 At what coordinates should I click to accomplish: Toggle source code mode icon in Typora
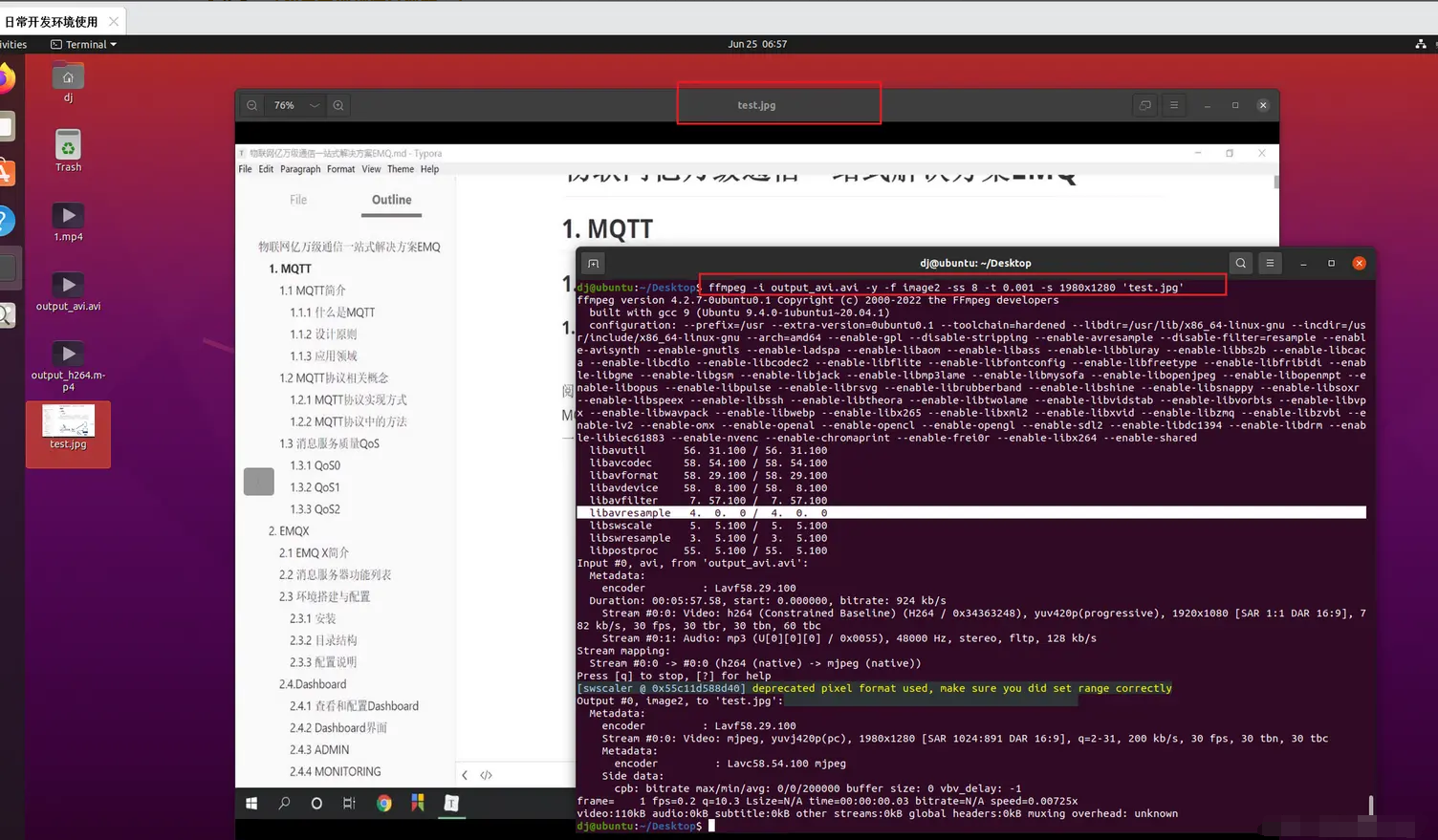(x=486, y=775)
